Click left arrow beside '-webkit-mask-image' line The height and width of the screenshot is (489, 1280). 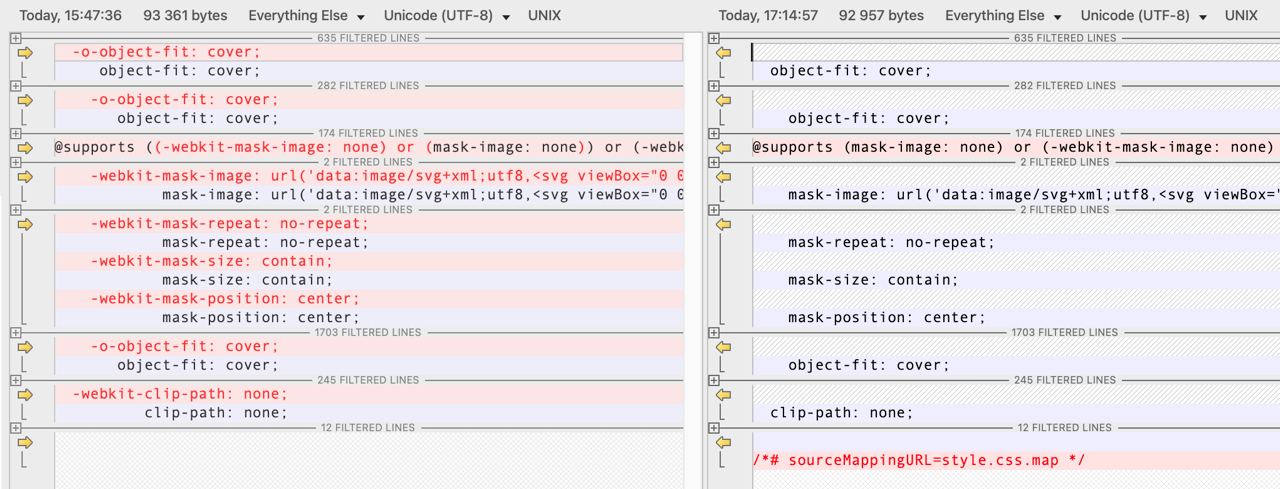[26, 176]
